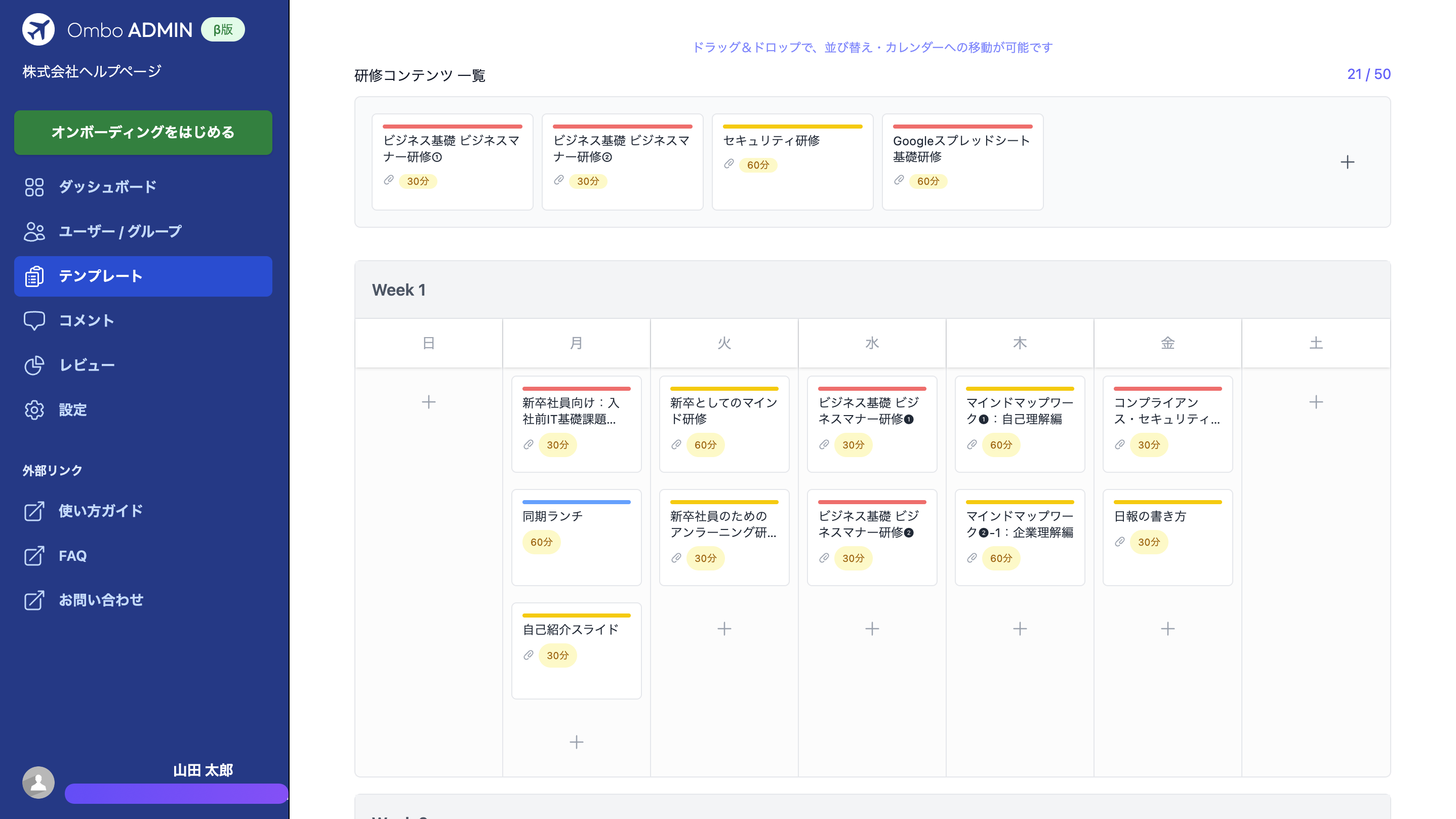
Task: Select the テンプレート menu item
Action: point(143,276)
